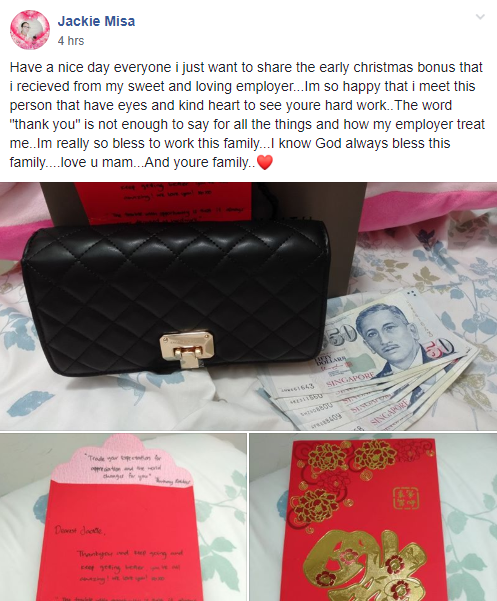Click the Jackie Misa name link
The image size is (497, 601).
(96, 21)
